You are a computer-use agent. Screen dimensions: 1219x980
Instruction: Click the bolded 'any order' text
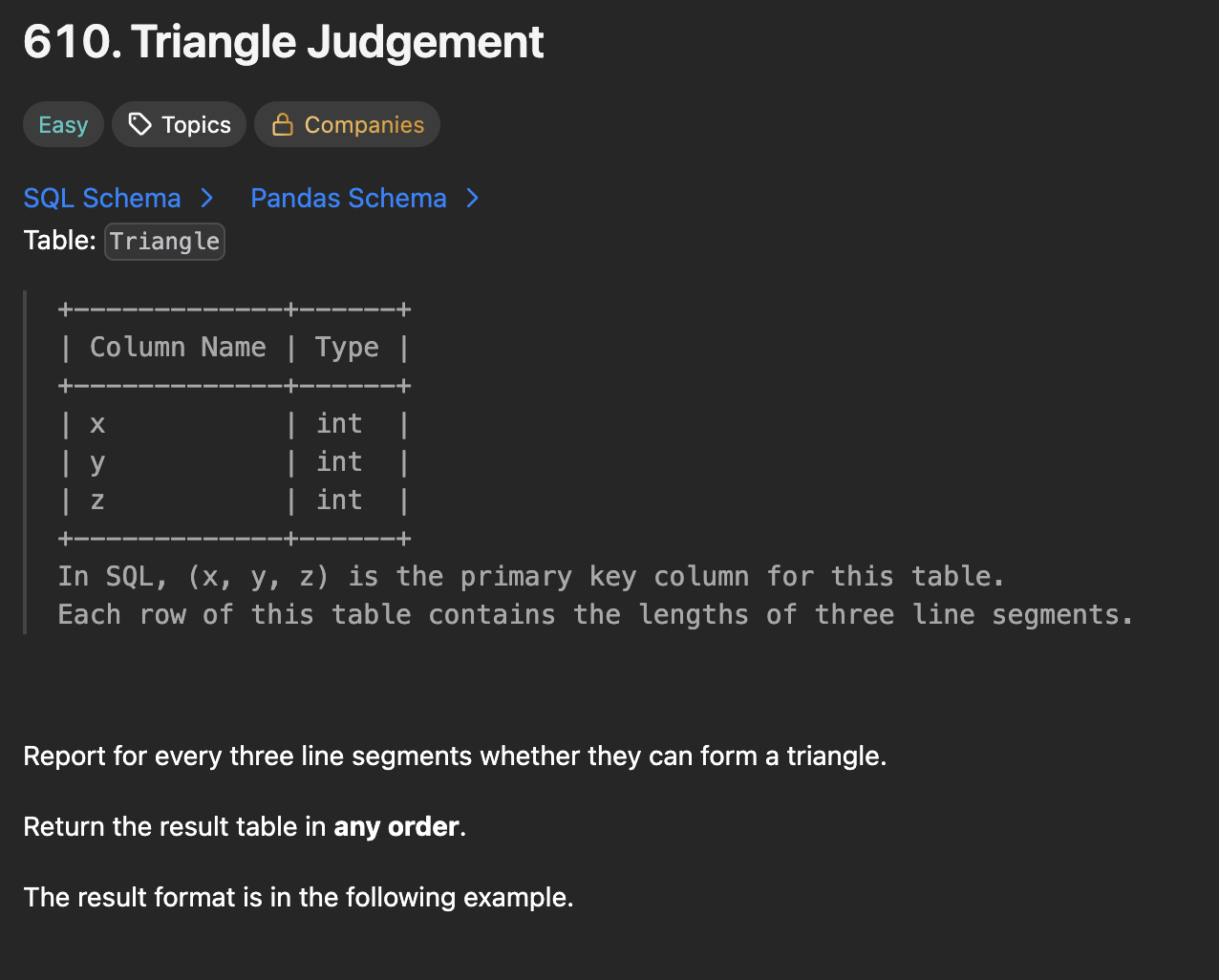click(396, 826)
